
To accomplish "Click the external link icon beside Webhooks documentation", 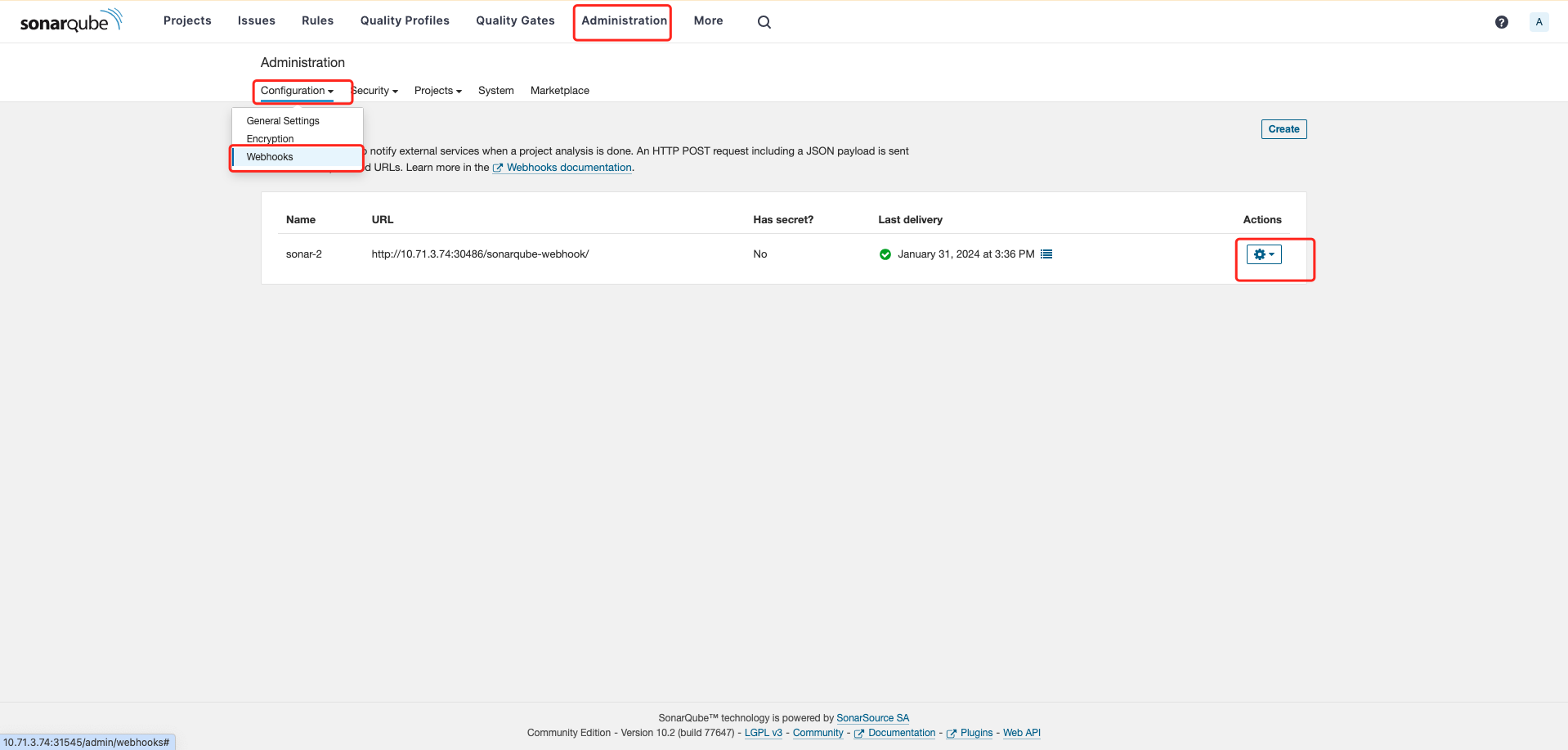I will (x=498, y=168).
